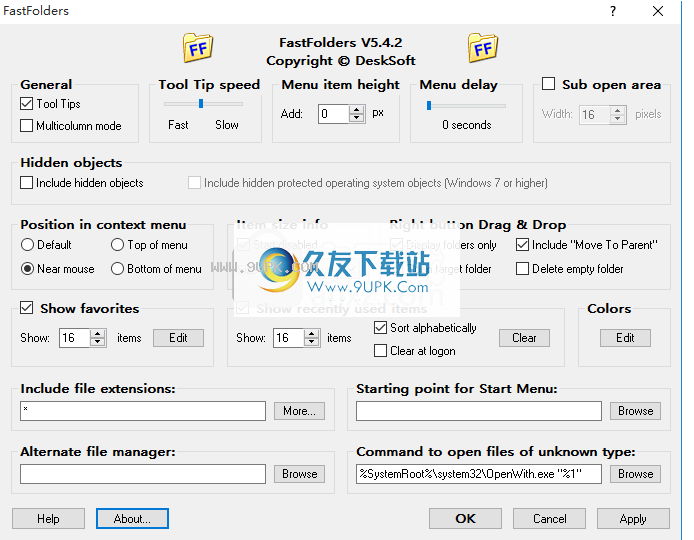Browse for unknown file type command
This screenshot has height=540, width=694.
(636, 474)
